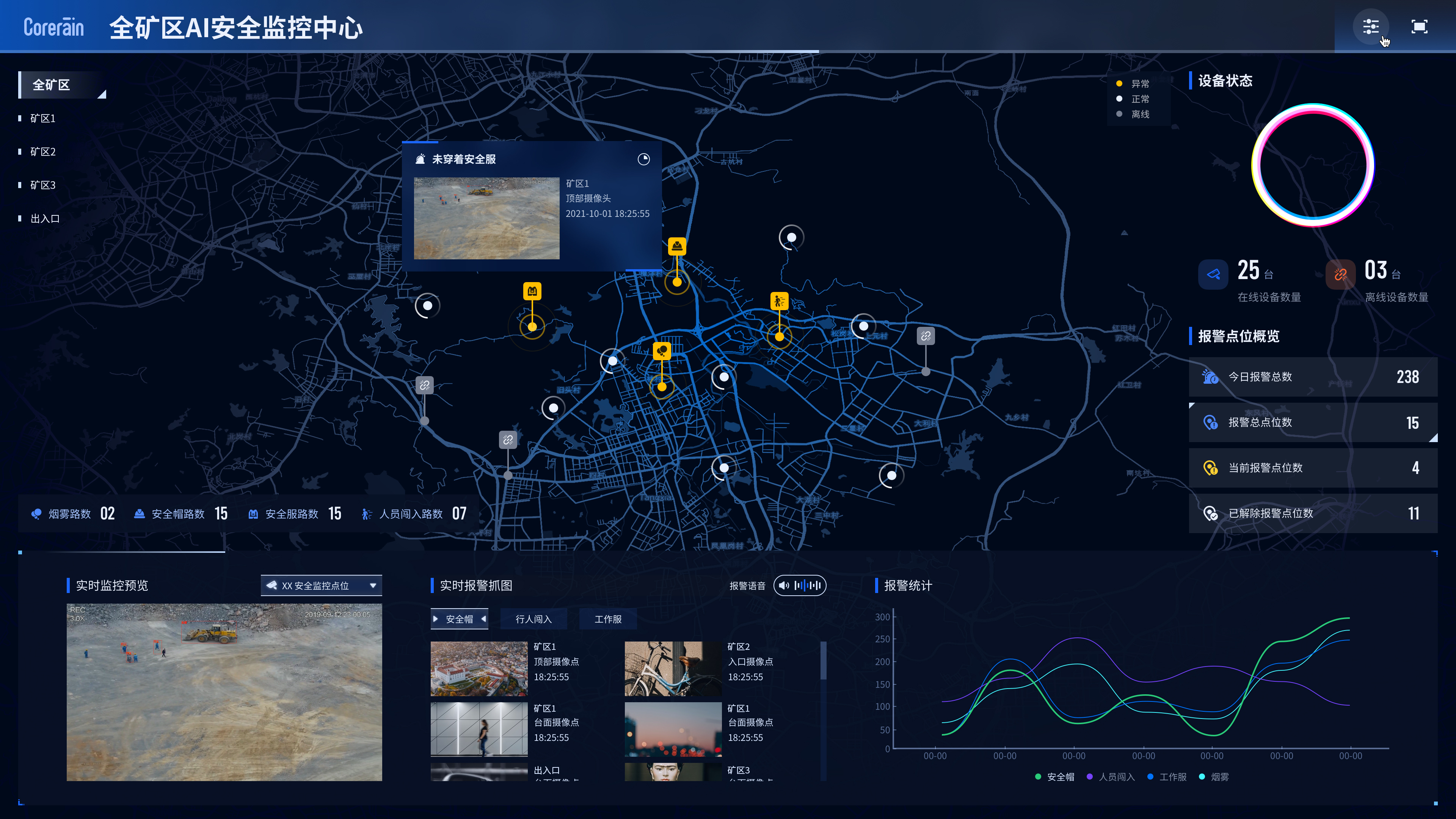Select 矿区1 in the left sidebar

click(43, 118)
